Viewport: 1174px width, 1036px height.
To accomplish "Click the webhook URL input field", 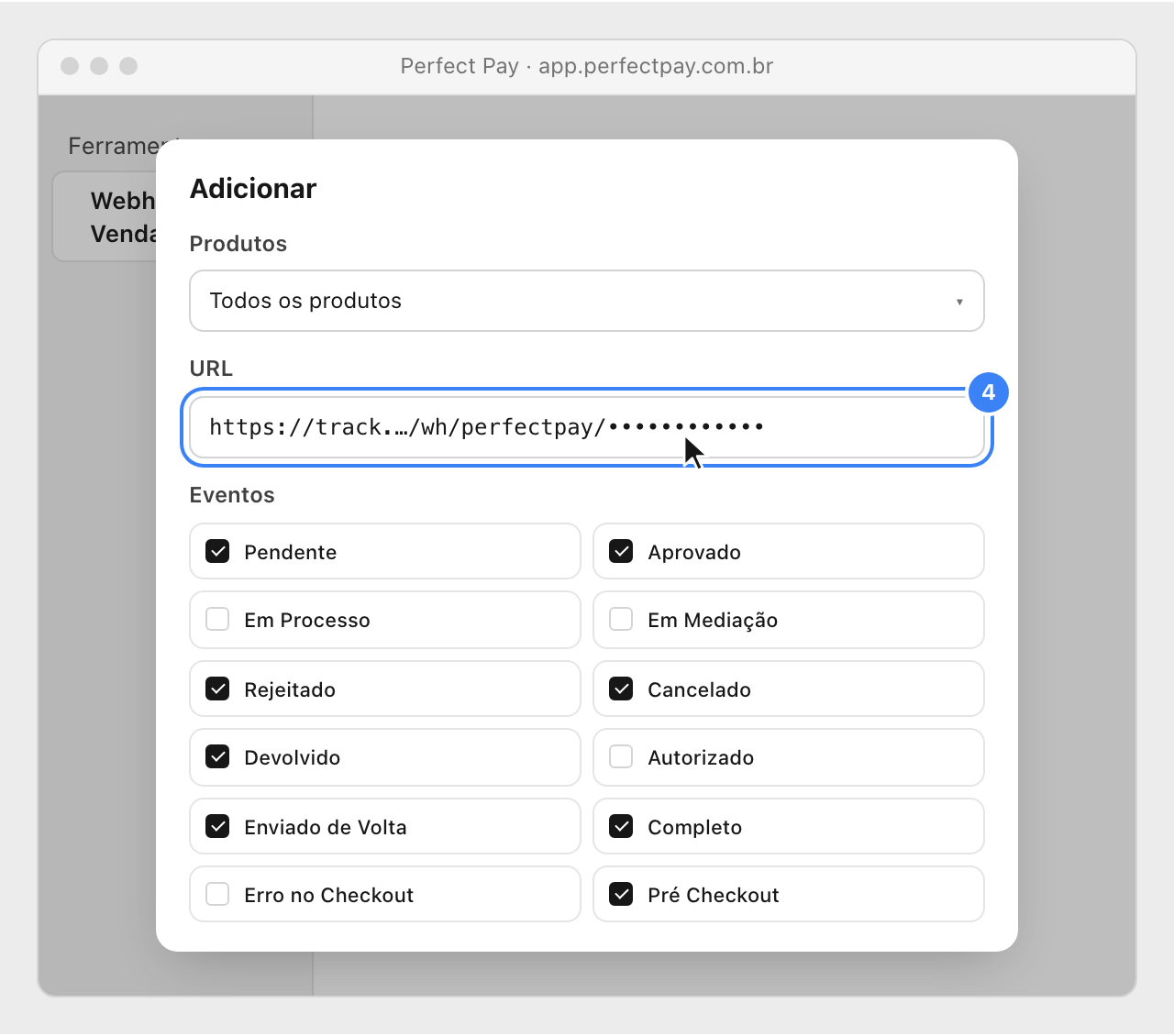I will click(587, 427).
